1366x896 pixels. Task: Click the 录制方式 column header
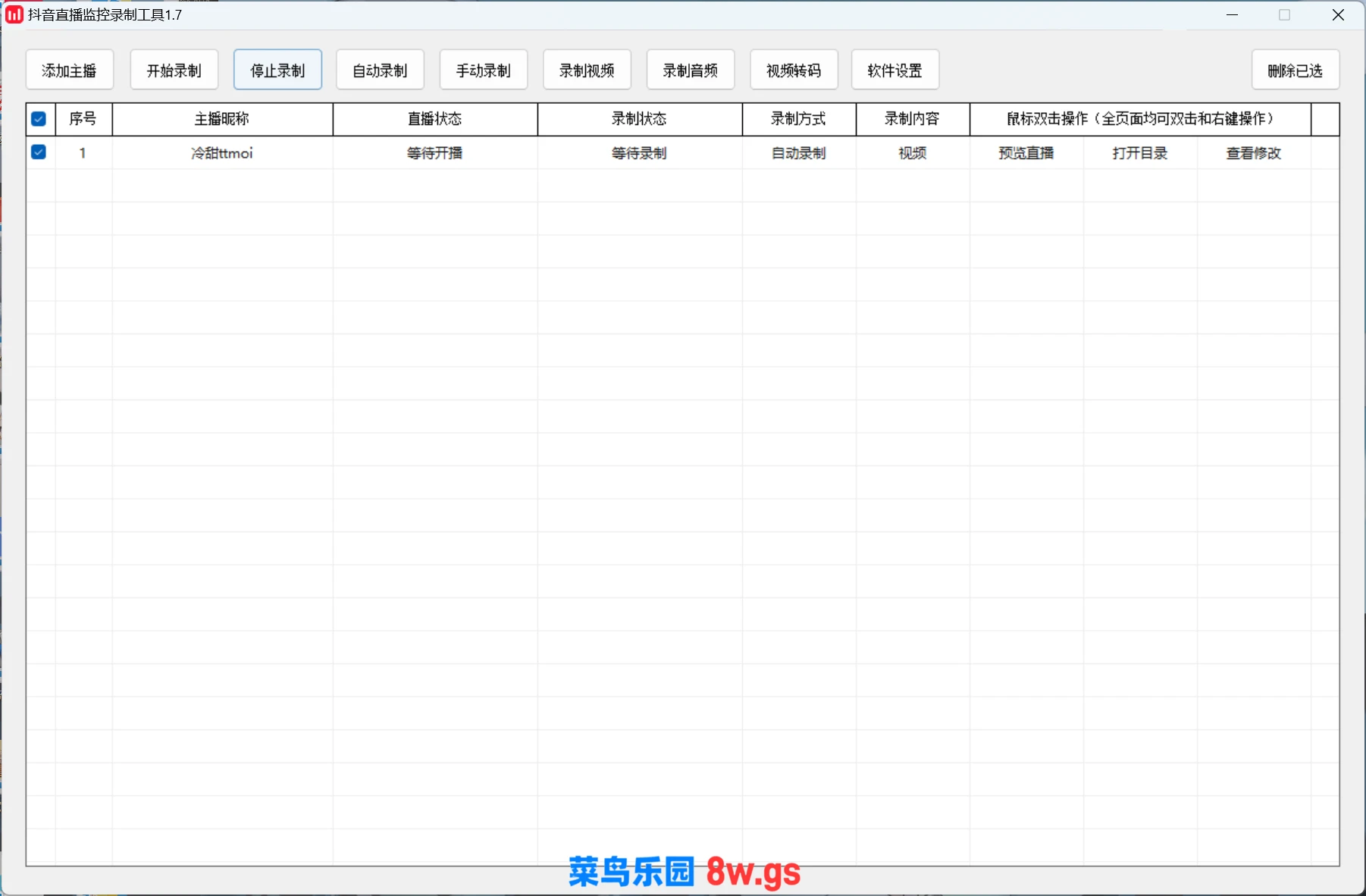point(799,119)
